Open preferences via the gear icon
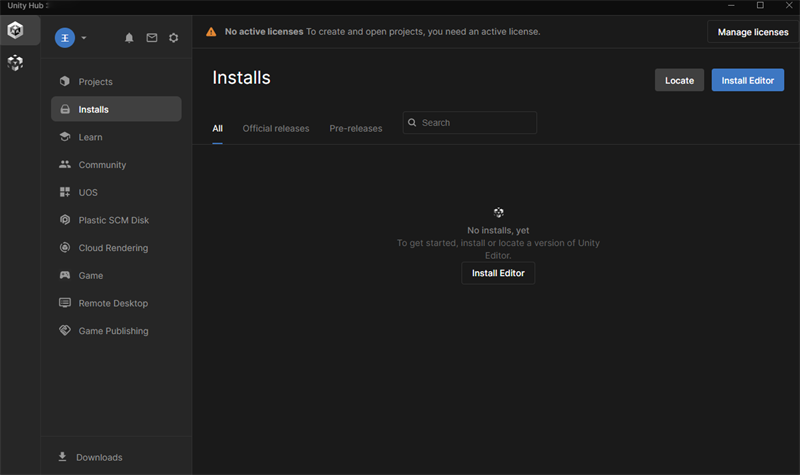Screen dimensions: 800x475 pos(174,38)
